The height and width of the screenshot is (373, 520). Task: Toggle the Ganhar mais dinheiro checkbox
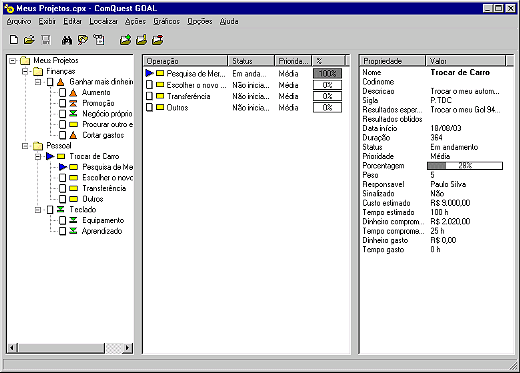click(x=50, y=82)
